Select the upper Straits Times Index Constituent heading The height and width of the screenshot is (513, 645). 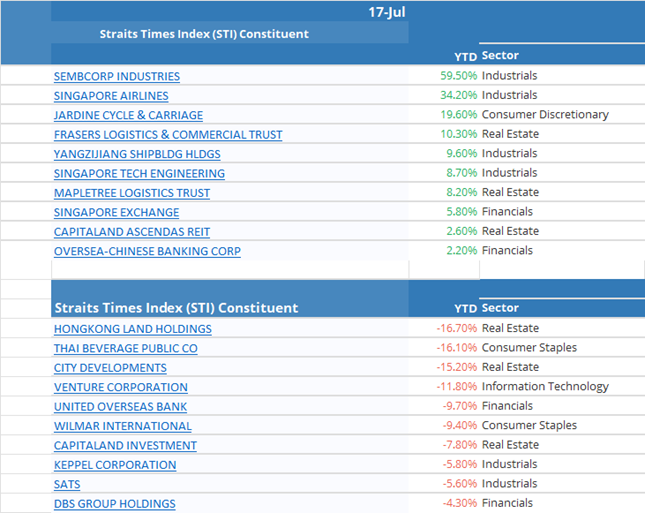coord(204,34)
